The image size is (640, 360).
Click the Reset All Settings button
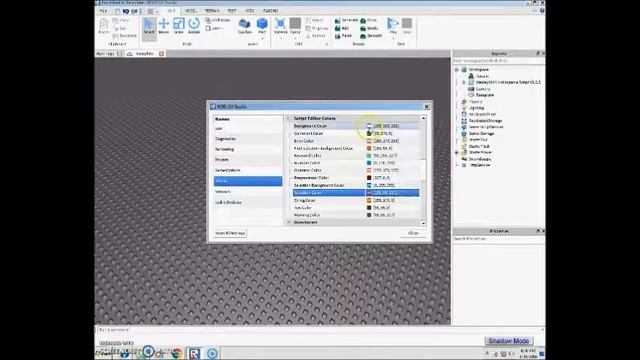click(230, 233)
